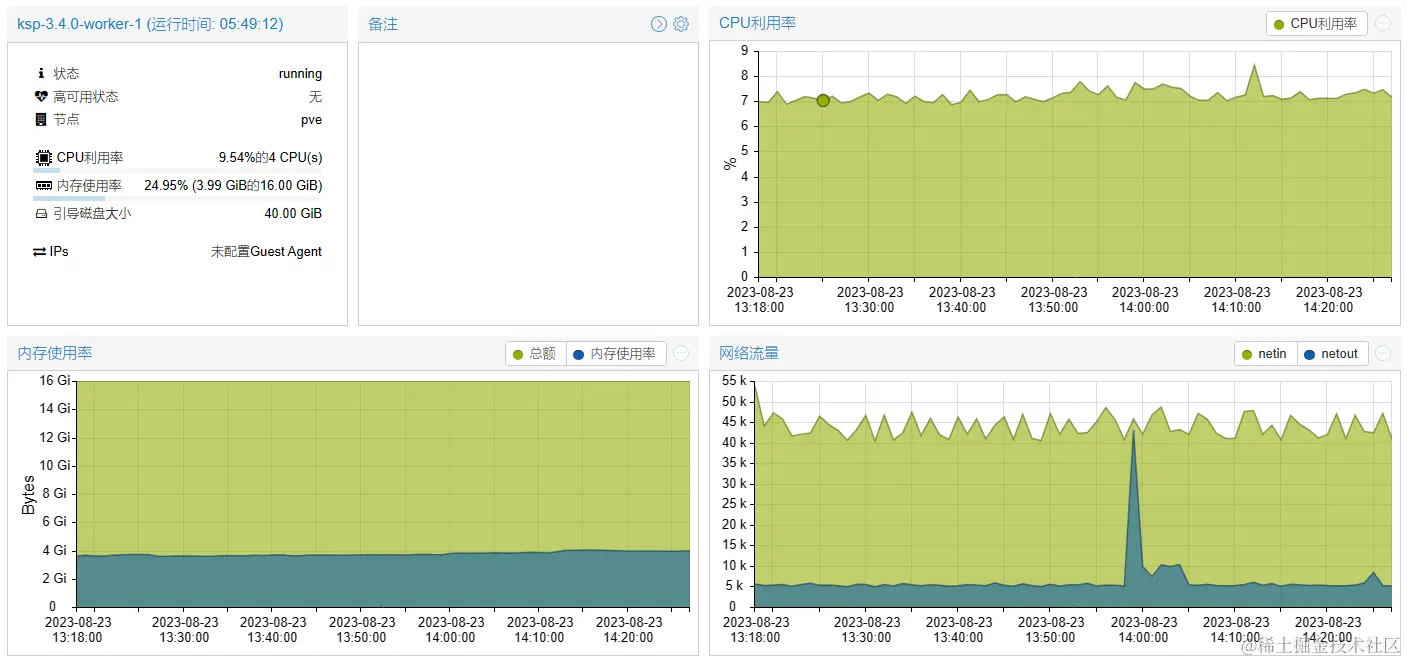1407x662 pixels.
Task: Click the zoom reset circle in 内存使用率 chart header
Action: click(681, 353)
